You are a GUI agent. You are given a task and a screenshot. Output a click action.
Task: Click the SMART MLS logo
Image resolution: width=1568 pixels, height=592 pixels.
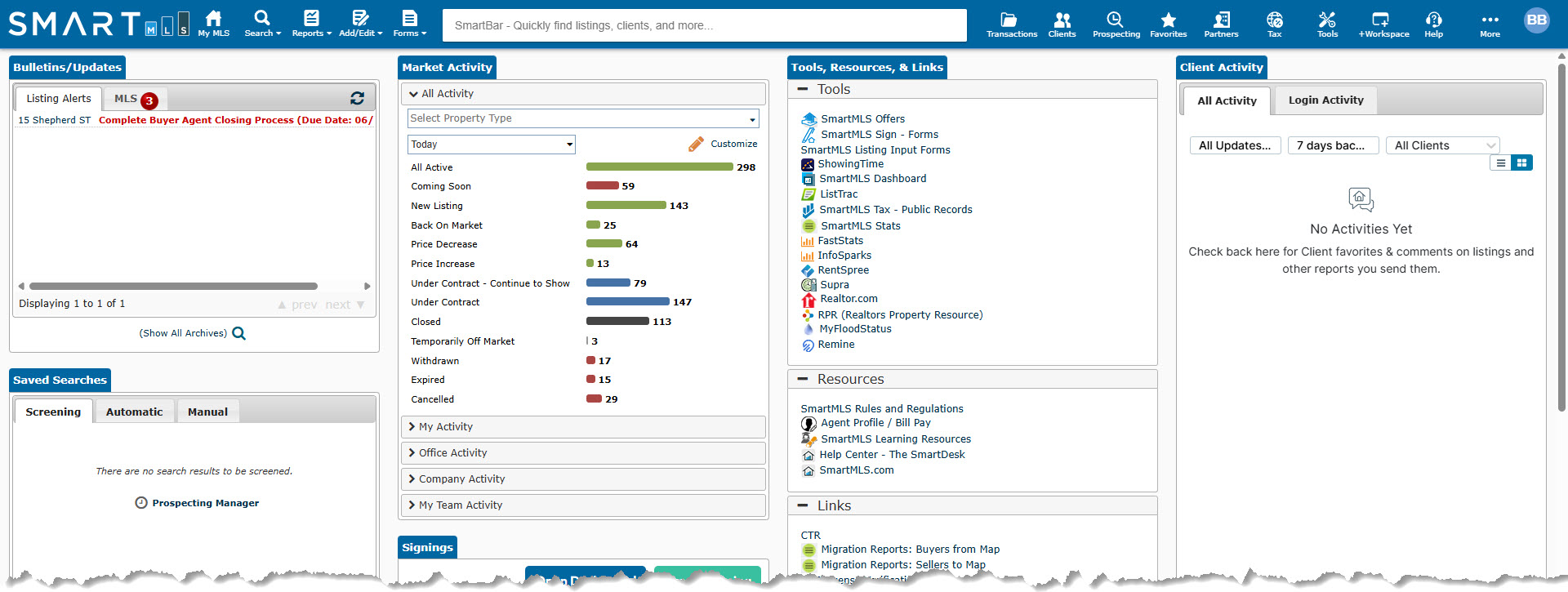coord(99,24)
